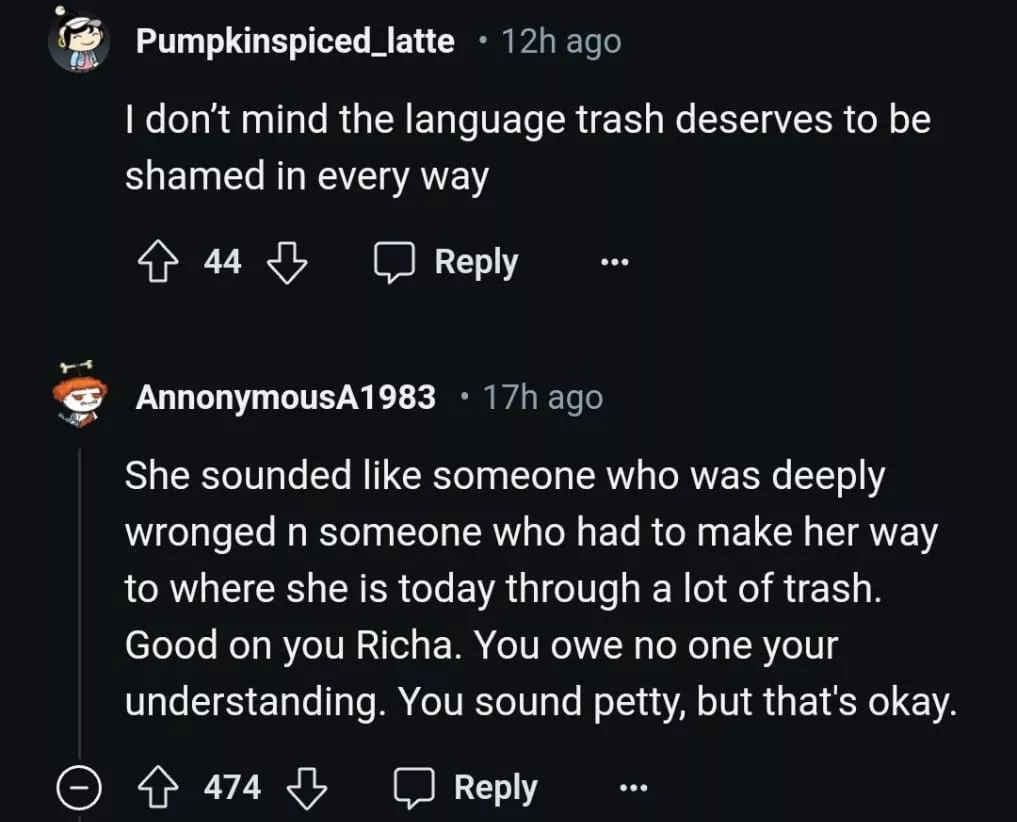This screenshot has width=1017, height=822.
Task: Click the 474 vote score
Action: click(232, 788)
